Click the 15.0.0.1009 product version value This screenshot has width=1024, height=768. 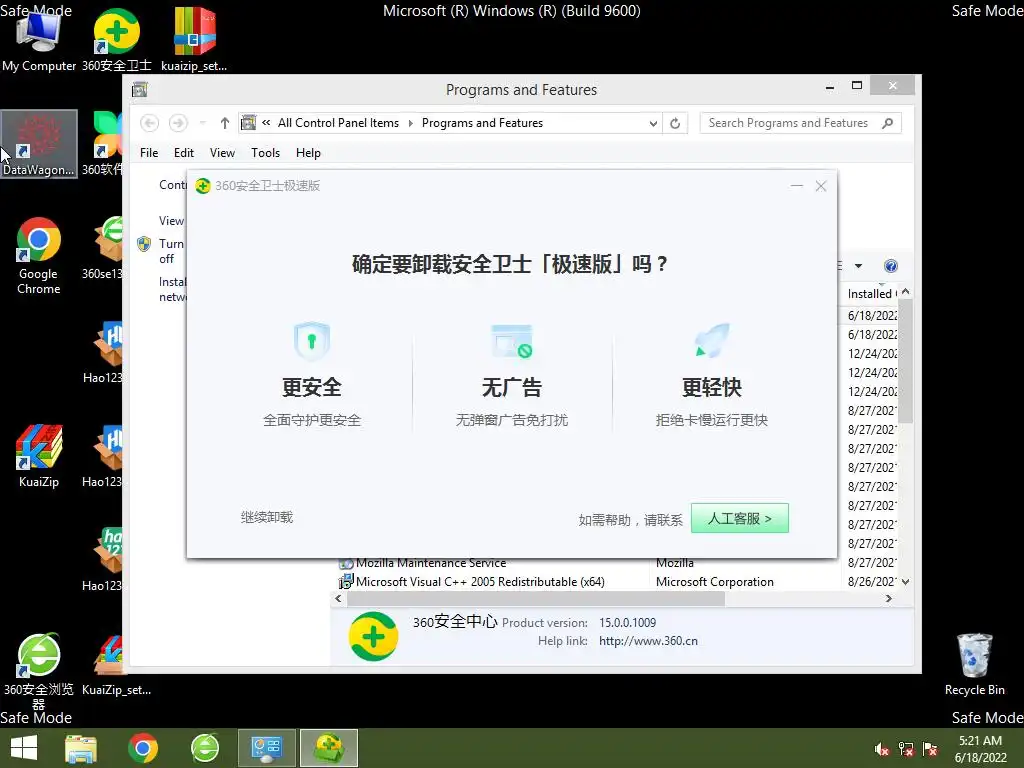coord(628,623)
